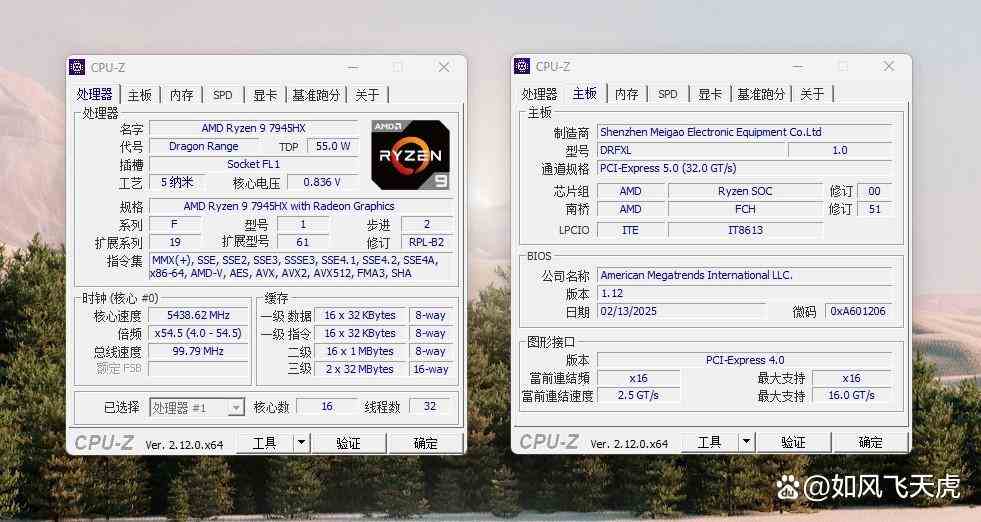The width and height of the screenshot is (981, 522).
Task: Minimize the left CPU-Z window
Action: tap(353, 67)
